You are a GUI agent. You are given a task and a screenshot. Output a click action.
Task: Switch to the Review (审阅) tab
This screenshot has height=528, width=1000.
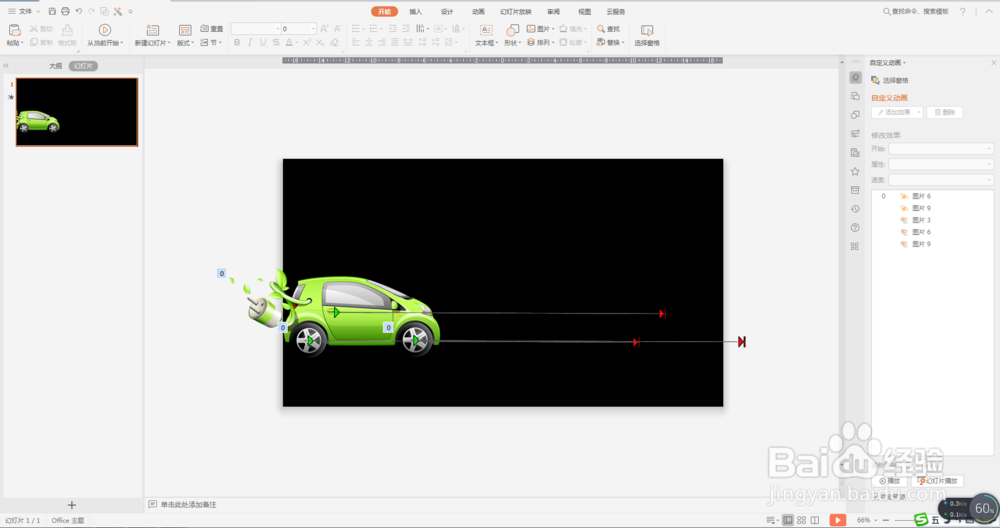pyautogui.click(x=554, y=11)
